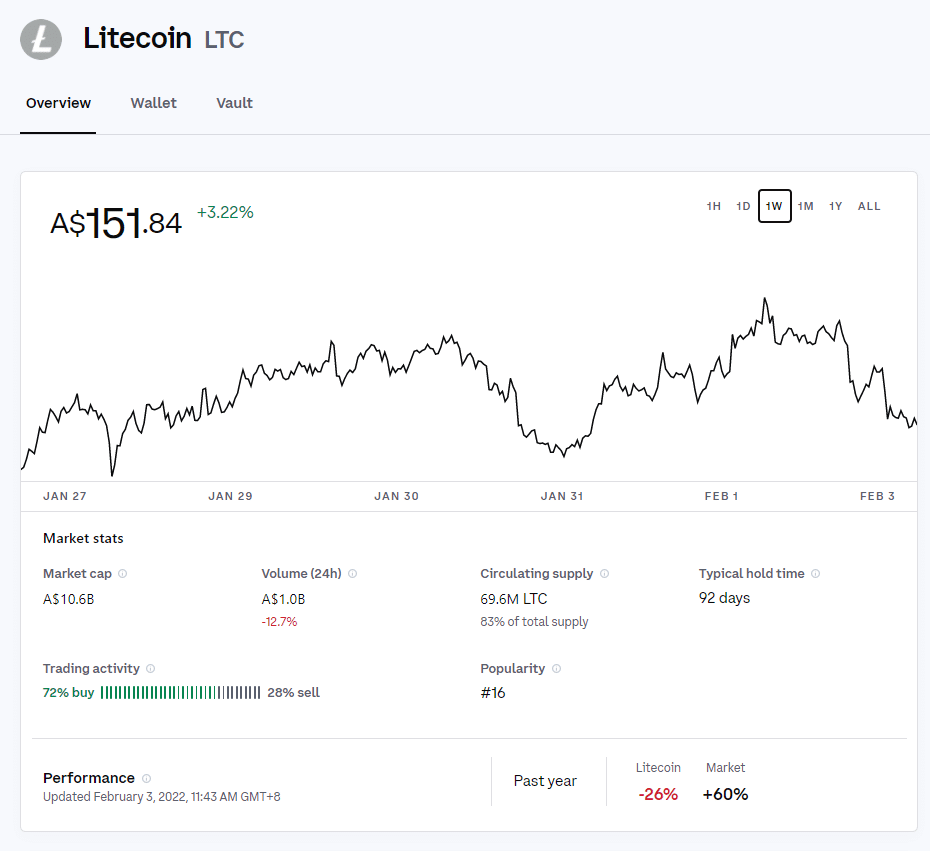The width and height of the screenshot is (930, 851).
Task: Go to the Overview tab
Action: pyautogui.click(x=58, y=103)
